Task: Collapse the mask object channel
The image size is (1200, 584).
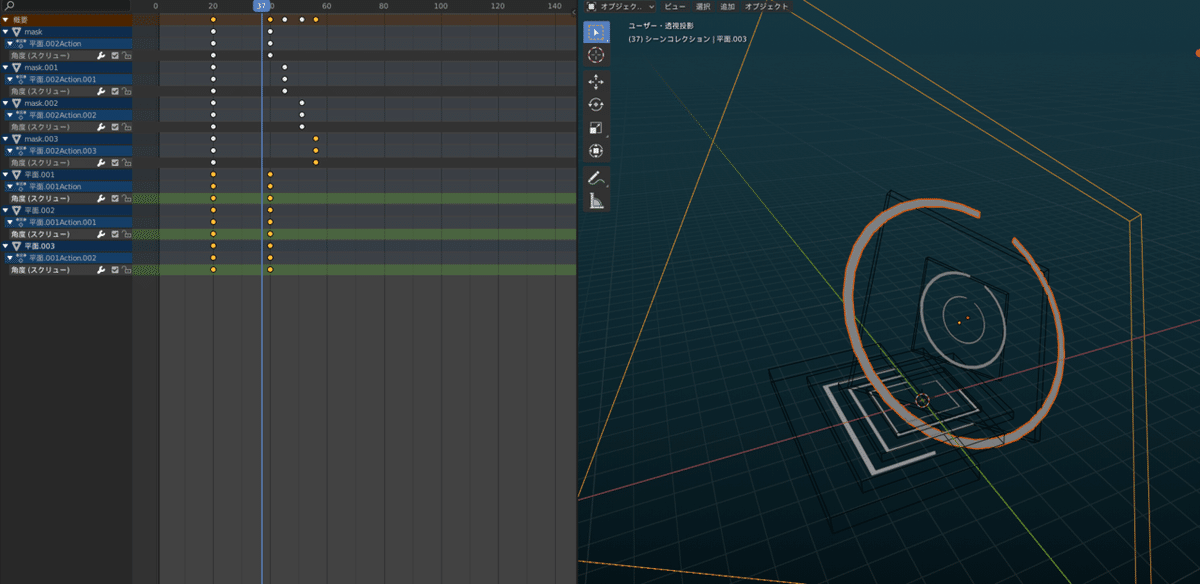Action: [x=6, y=32]
